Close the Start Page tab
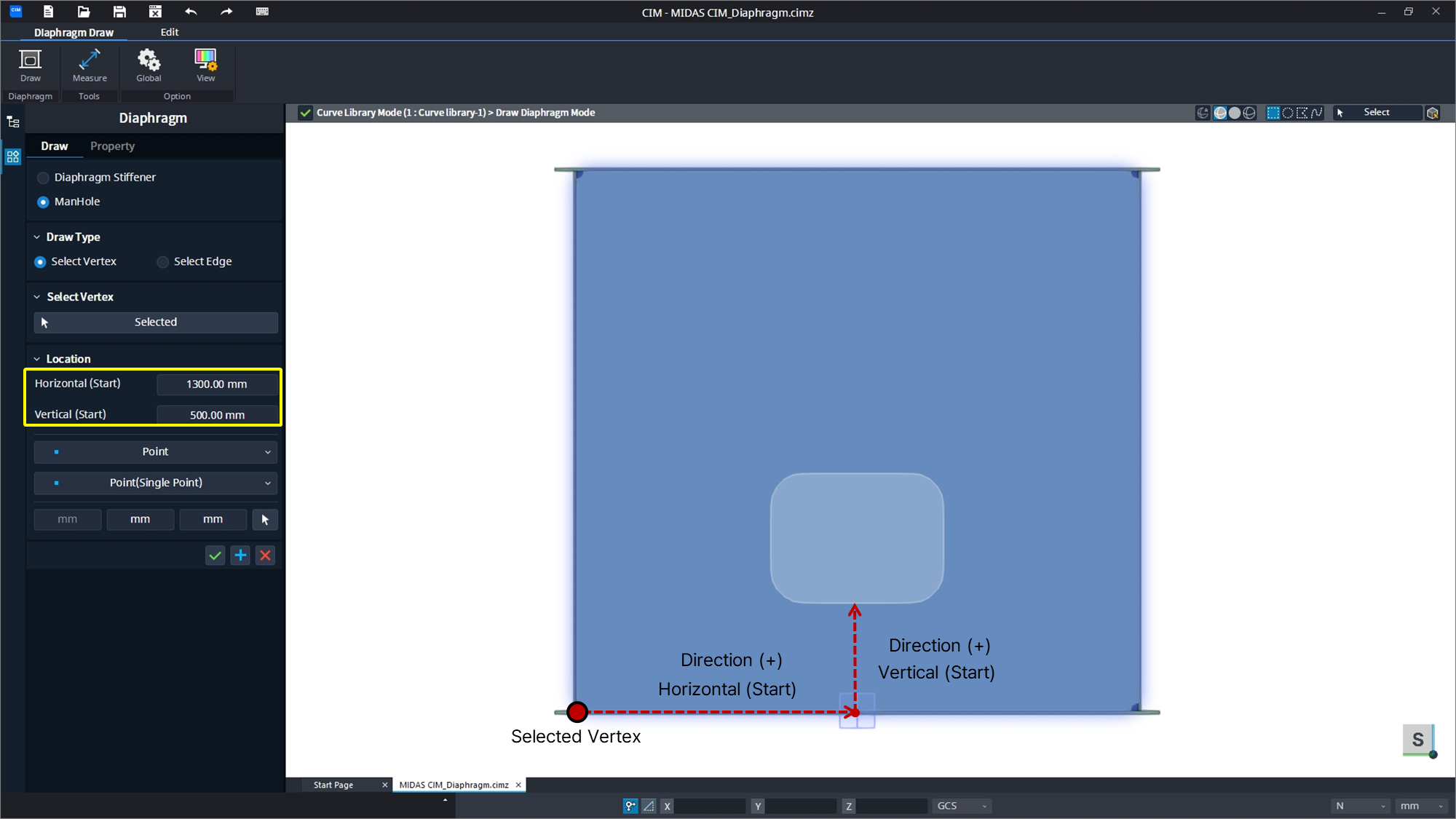This screenshot has height=819, width=1456. [385, 785]
